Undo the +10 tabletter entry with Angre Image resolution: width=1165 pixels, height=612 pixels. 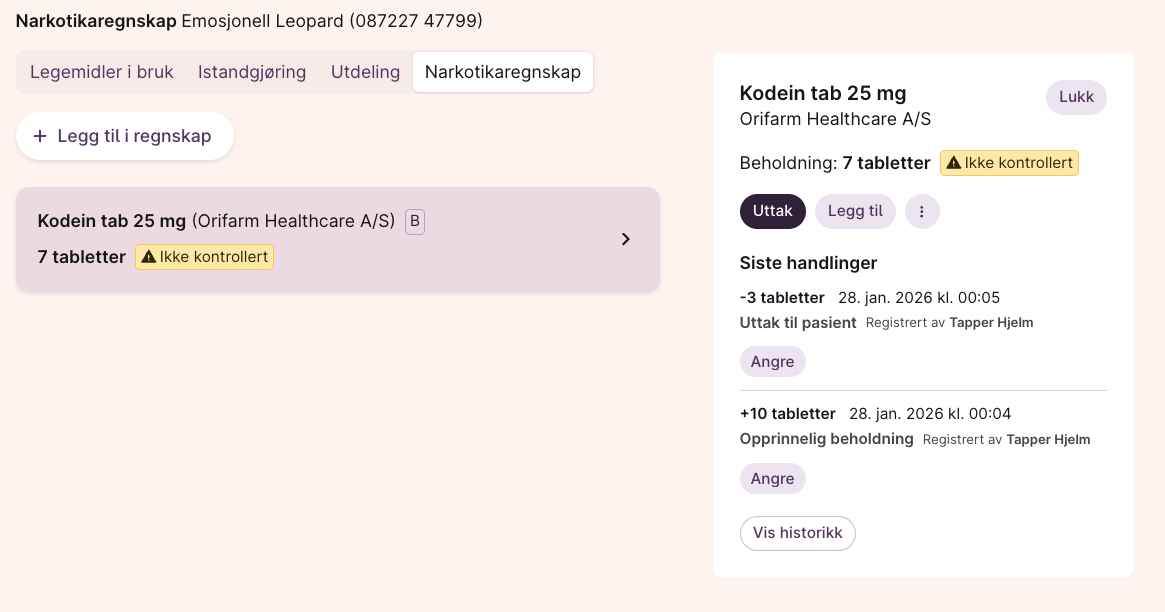(772, 479)
